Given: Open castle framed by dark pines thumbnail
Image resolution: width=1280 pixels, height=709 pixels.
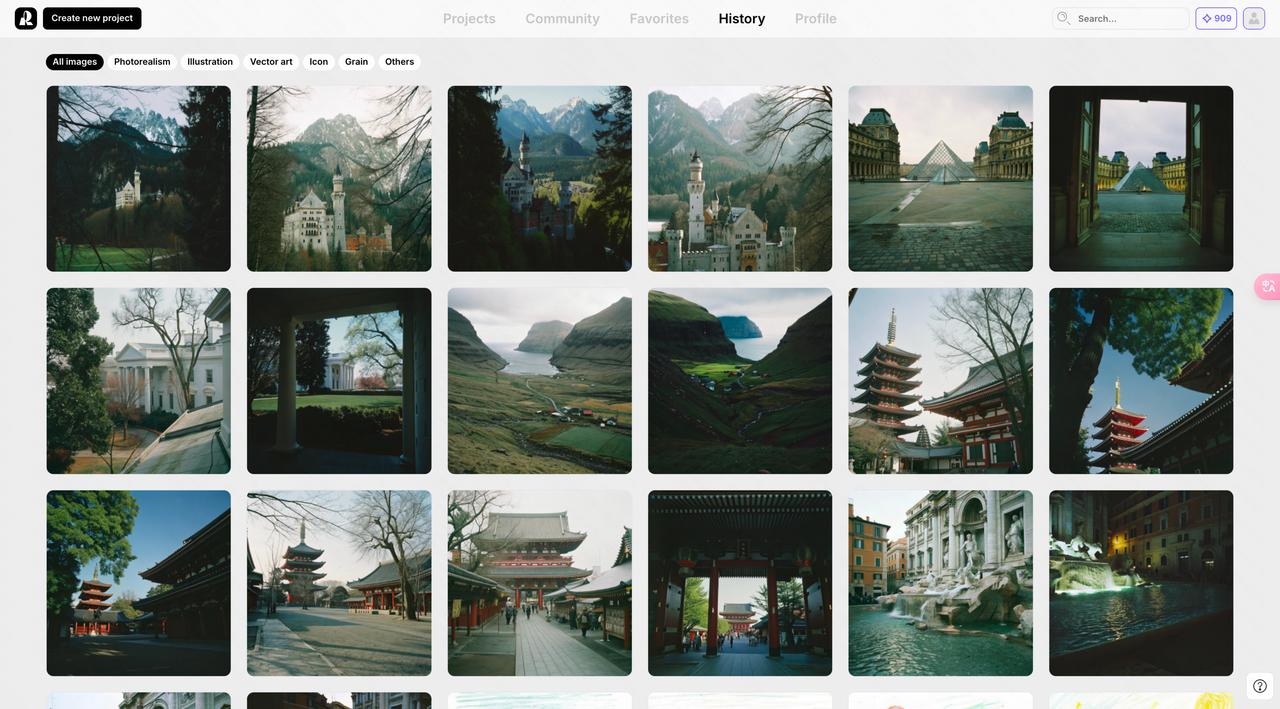Looking at the screenshot, I should (x=540, y=178).
